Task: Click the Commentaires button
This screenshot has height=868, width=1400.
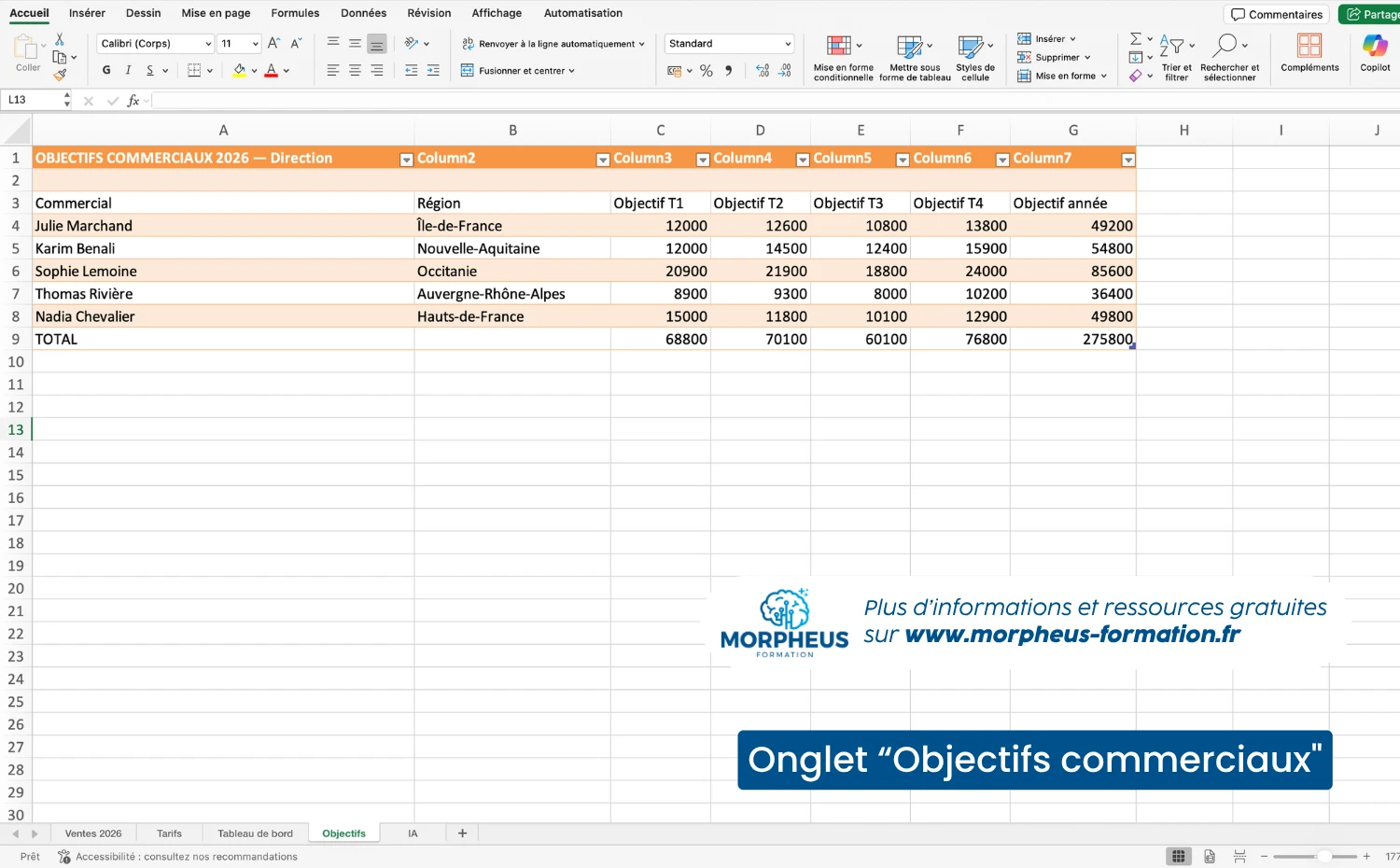Action: [x=1277, y=14]
